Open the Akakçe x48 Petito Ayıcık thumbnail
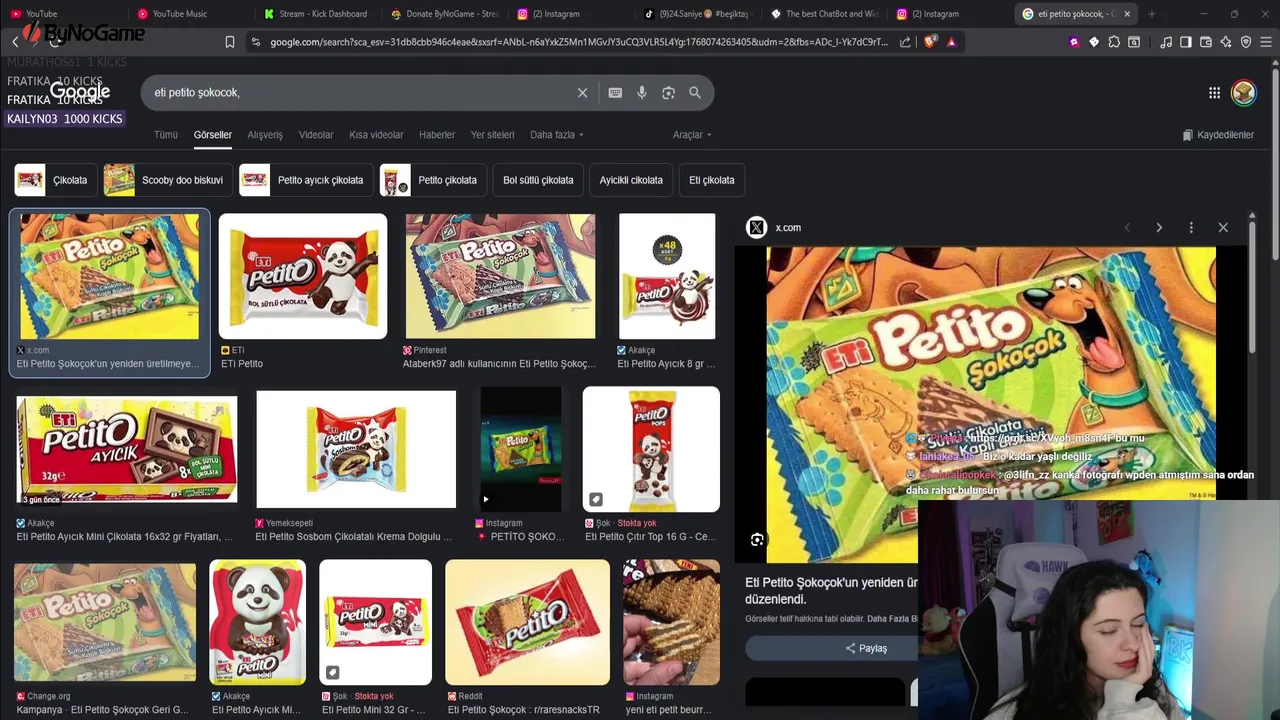Image resolution: width=1280 pixels, height=720 pixels. coord(667,276)
